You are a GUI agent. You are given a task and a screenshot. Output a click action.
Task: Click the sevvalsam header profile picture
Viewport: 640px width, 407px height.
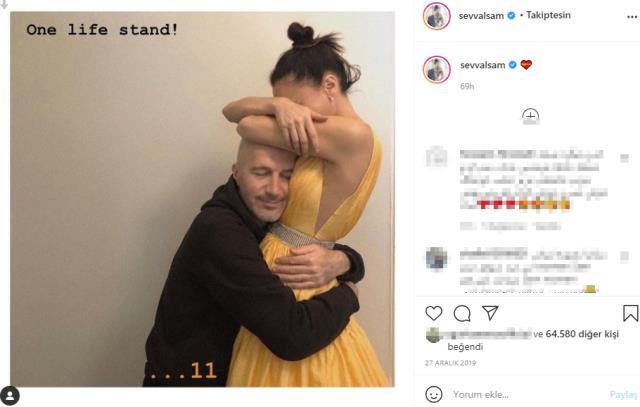(x=436, y=16)
